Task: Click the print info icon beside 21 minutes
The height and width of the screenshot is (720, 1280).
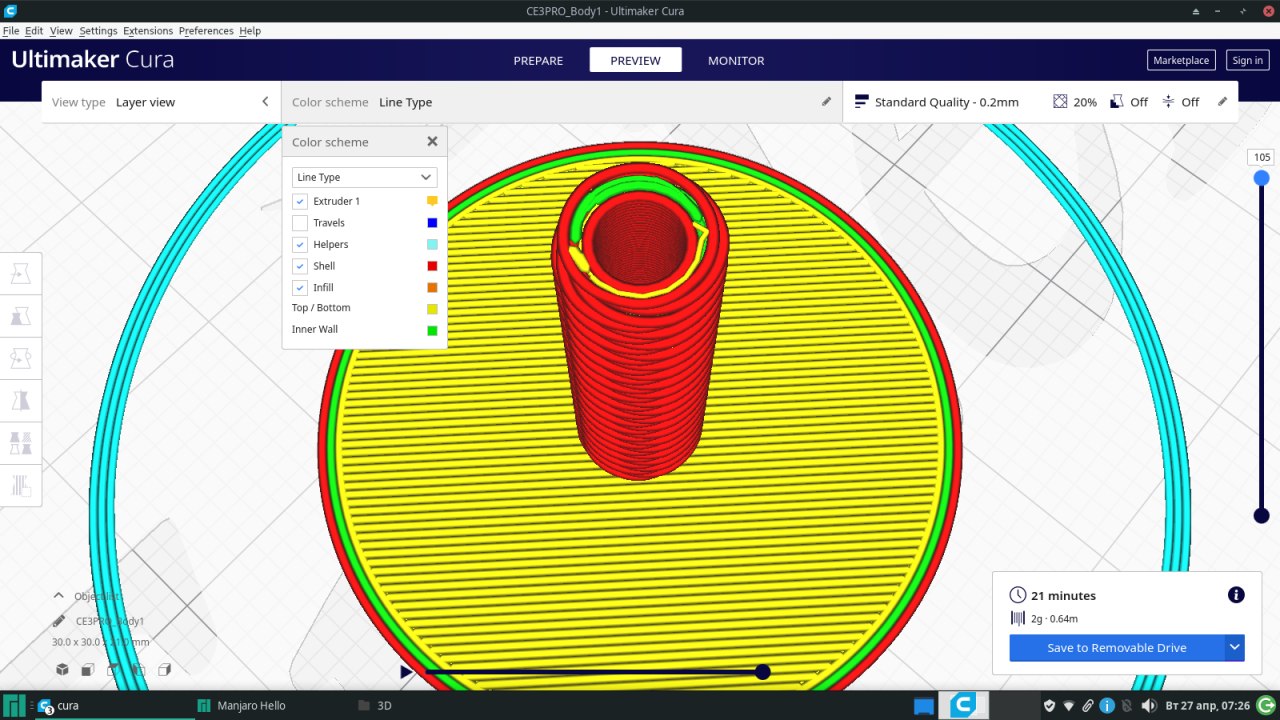Action: pyautogui.click(x=1236, y=595)
